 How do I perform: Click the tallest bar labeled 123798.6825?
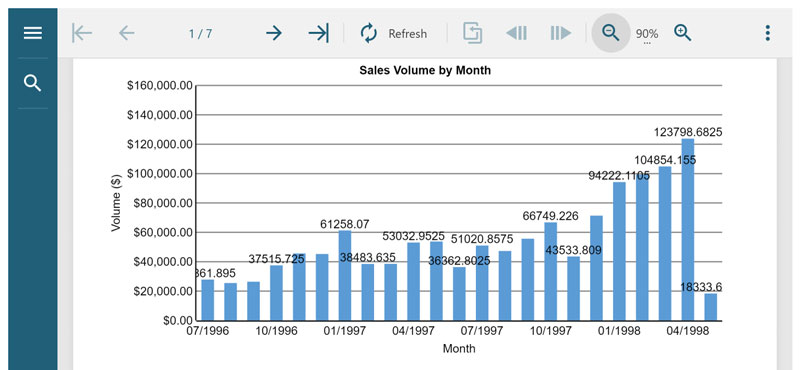point(688,230)
